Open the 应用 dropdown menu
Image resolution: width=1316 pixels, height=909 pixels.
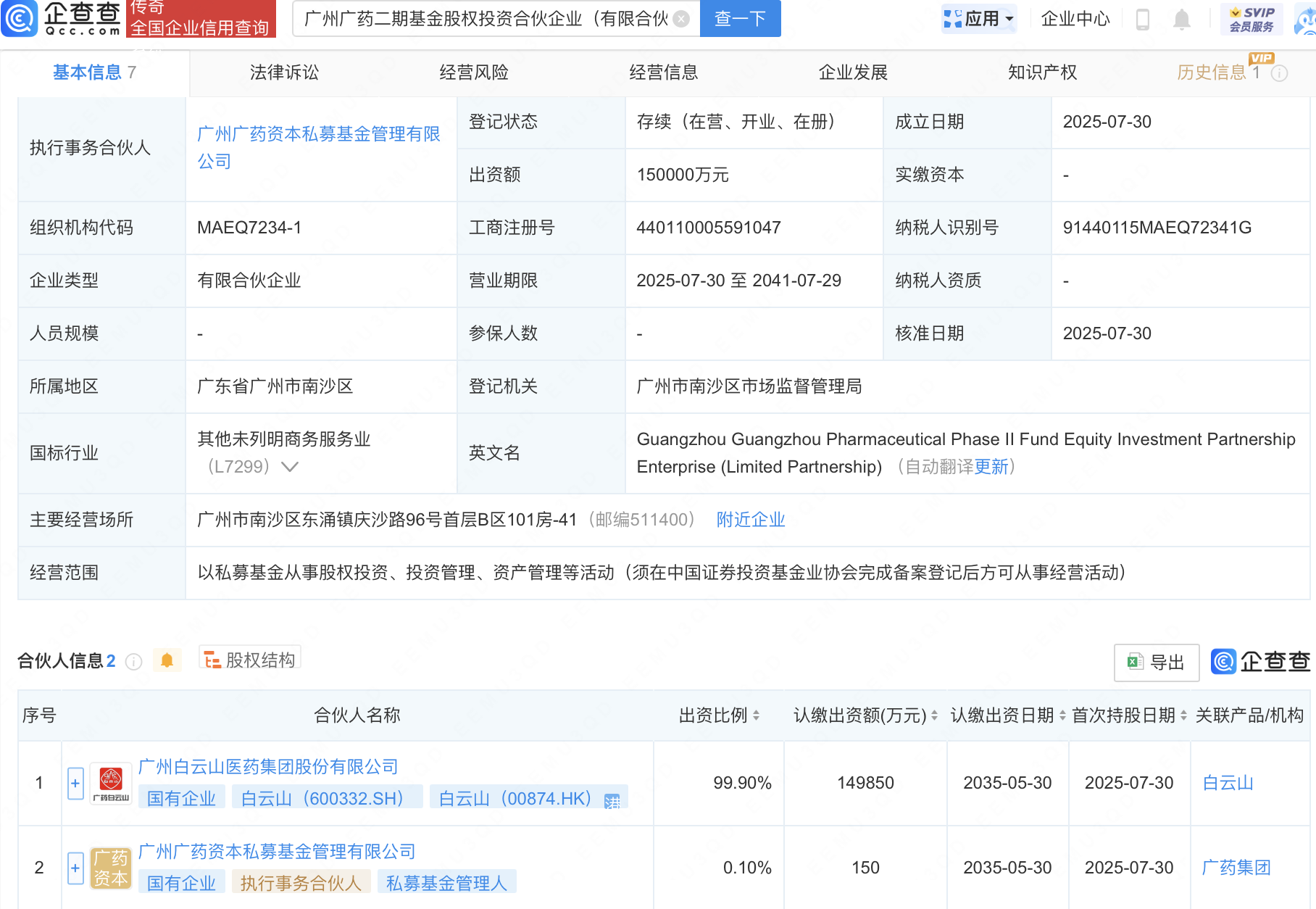(979, 19)
